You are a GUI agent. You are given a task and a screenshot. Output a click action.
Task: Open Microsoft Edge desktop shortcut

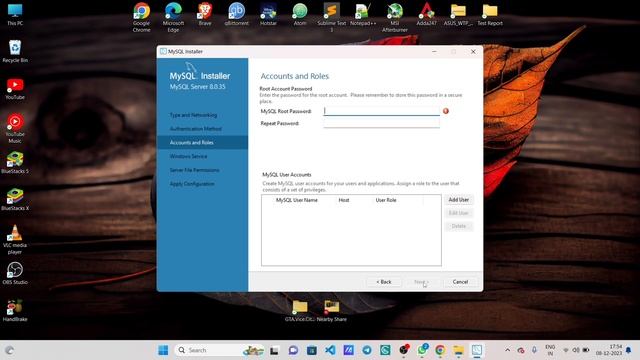click(x=173, y=17)
